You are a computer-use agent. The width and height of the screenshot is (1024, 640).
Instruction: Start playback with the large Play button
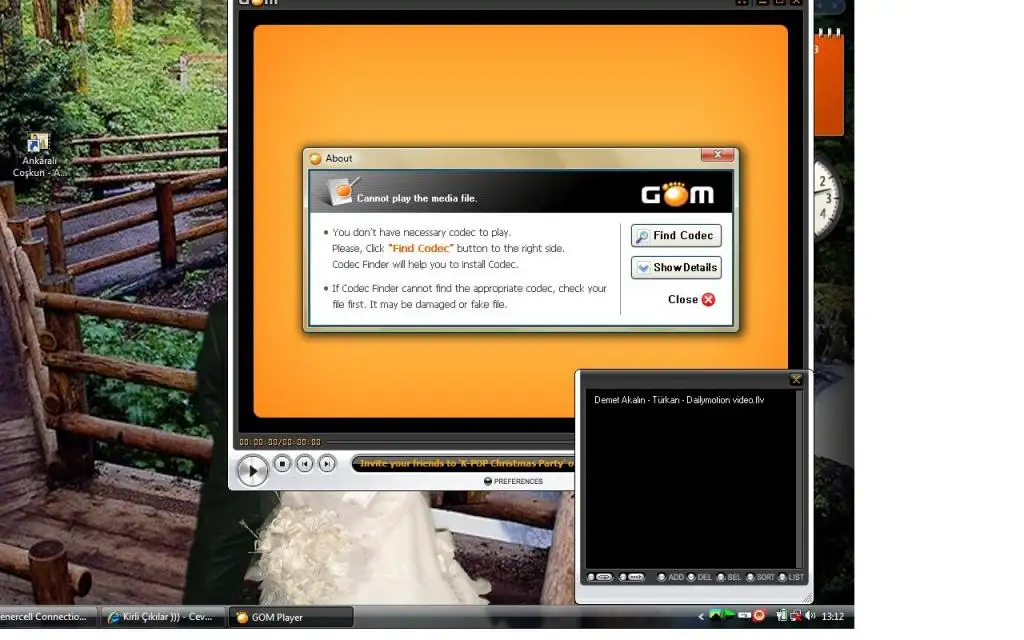coord(252,470)
